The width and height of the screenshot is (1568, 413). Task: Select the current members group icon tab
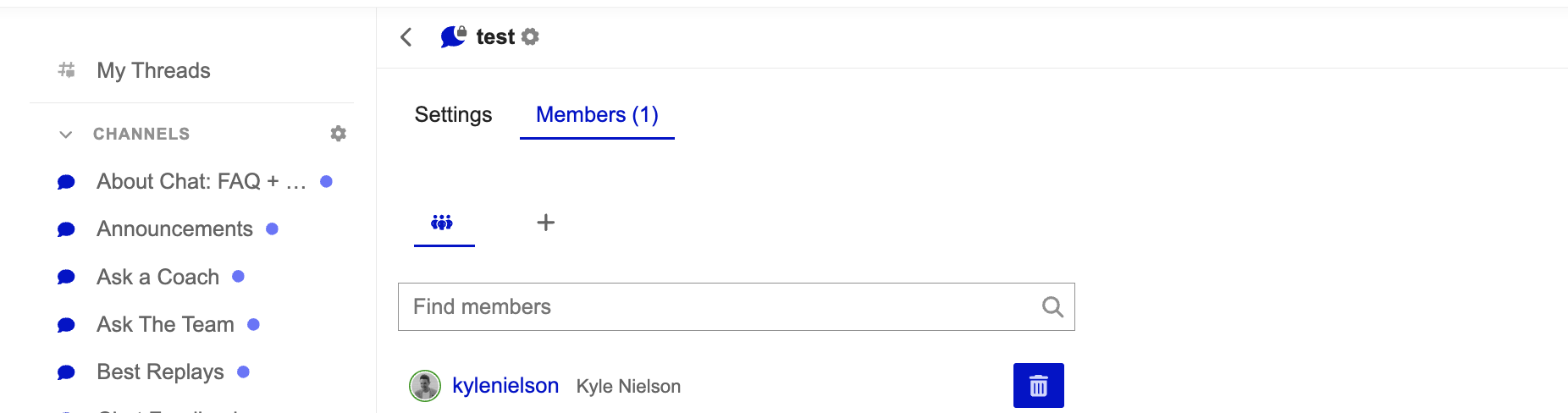[x=443, y=223]
